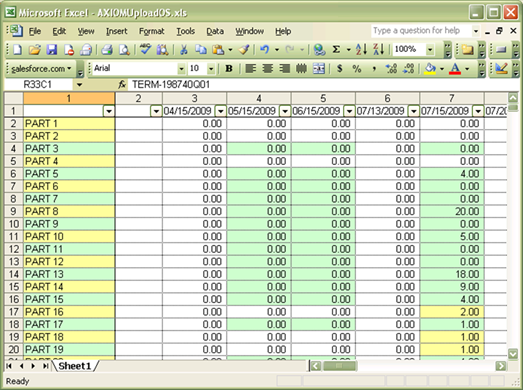Click the Undo dropdown arrow
The width and height of the screenshot is (523, 390).
pyautogui.click(x=277, y=50)
